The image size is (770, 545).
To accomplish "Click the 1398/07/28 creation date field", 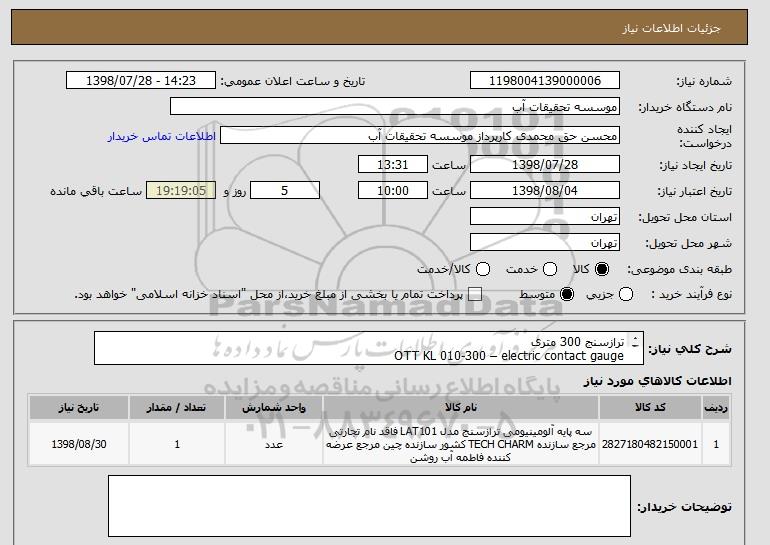I will [545, 164].
